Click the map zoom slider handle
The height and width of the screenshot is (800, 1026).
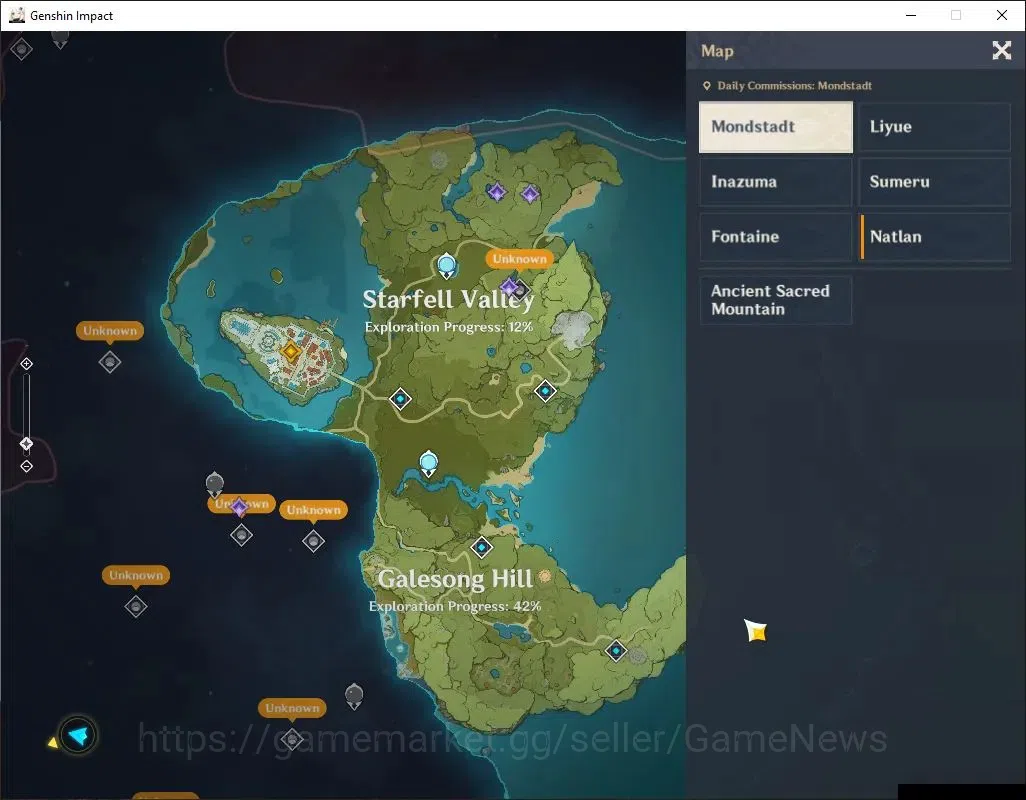26,444
